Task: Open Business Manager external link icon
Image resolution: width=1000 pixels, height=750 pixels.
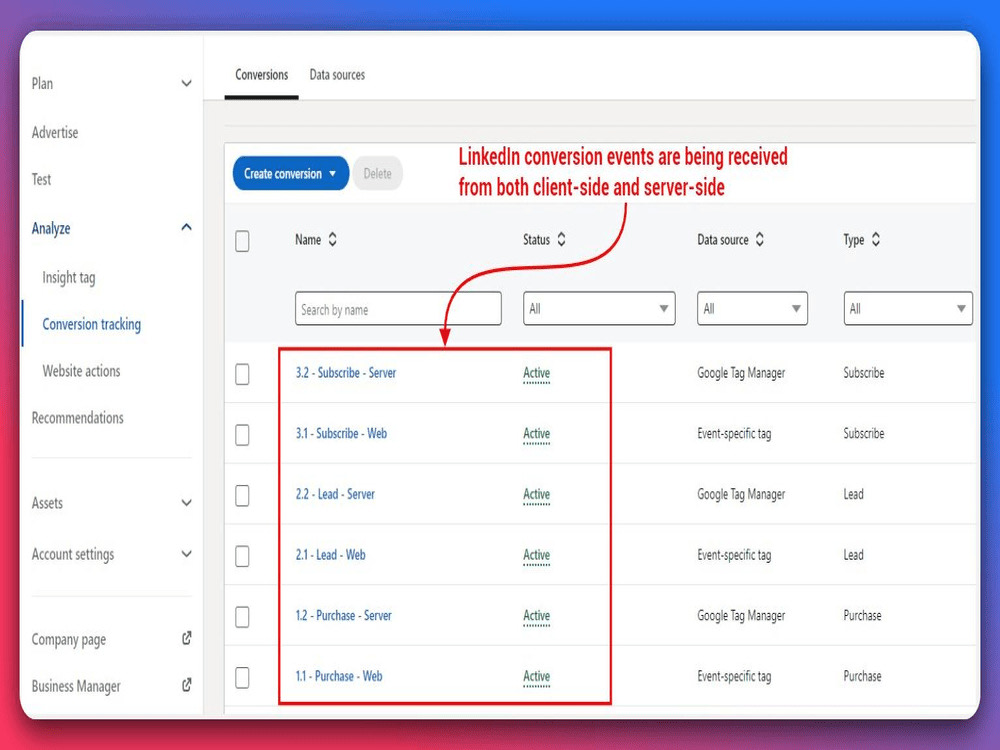Action: coord(187,685)
